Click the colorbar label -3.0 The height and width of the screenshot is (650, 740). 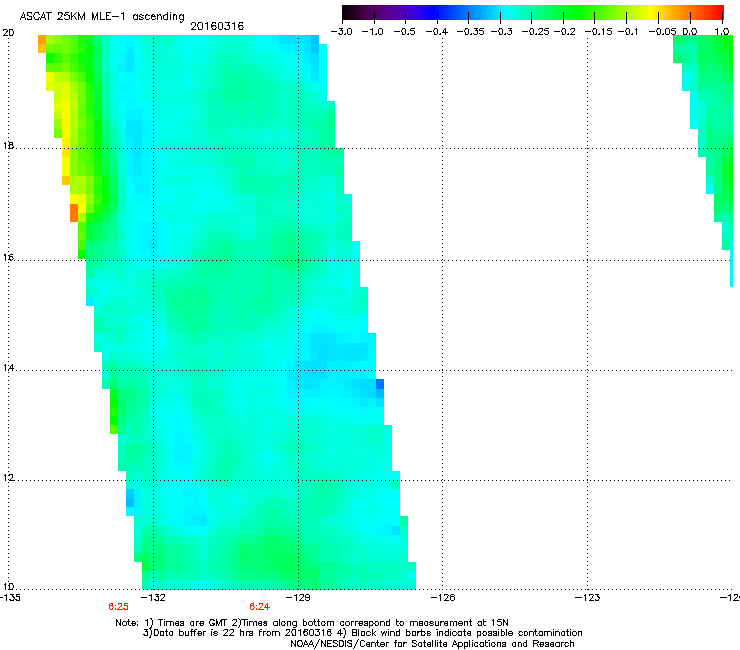click(341, 32)
